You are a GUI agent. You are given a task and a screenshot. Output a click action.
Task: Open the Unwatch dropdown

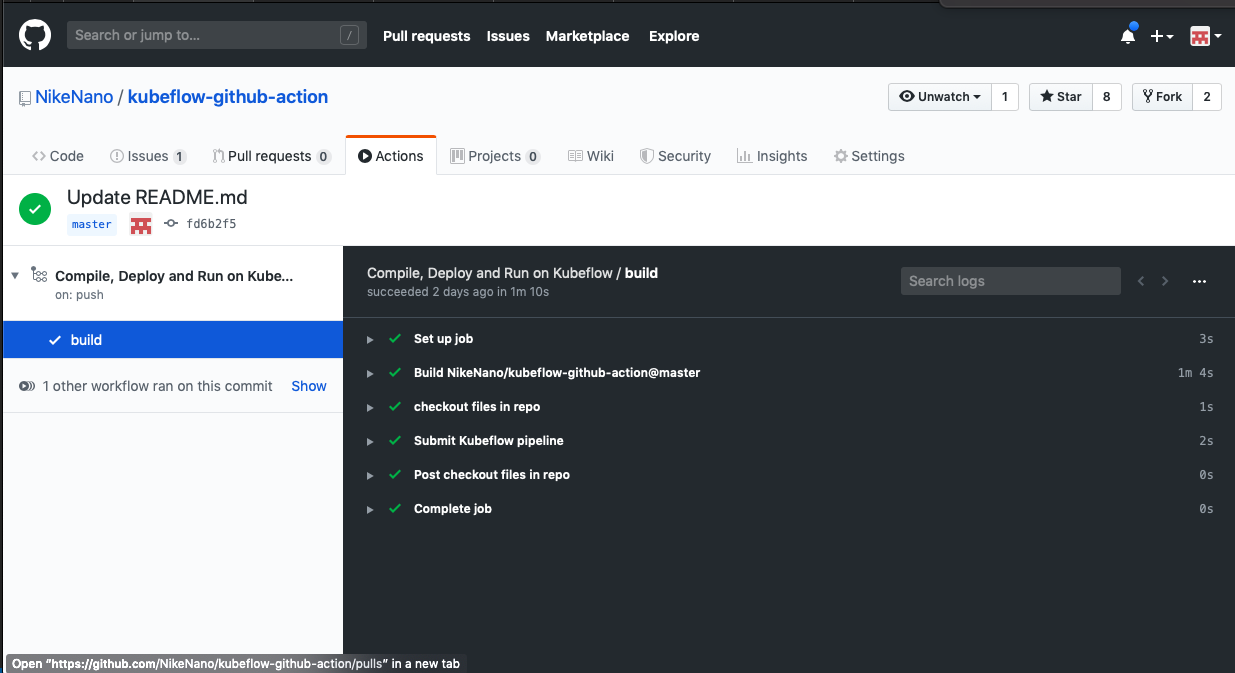[940, 97]
